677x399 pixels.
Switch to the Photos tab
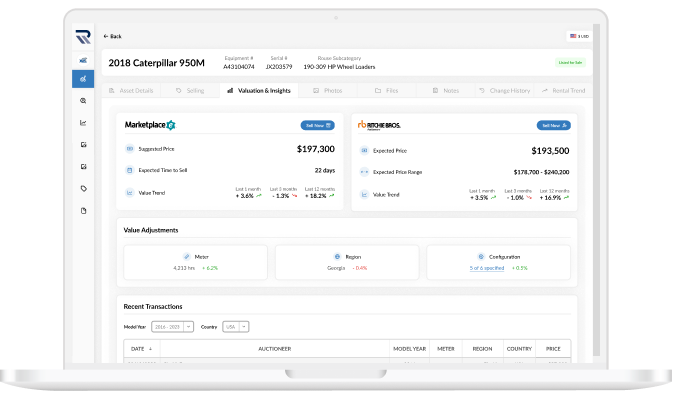pyautogui.click(x=328, y=91)
